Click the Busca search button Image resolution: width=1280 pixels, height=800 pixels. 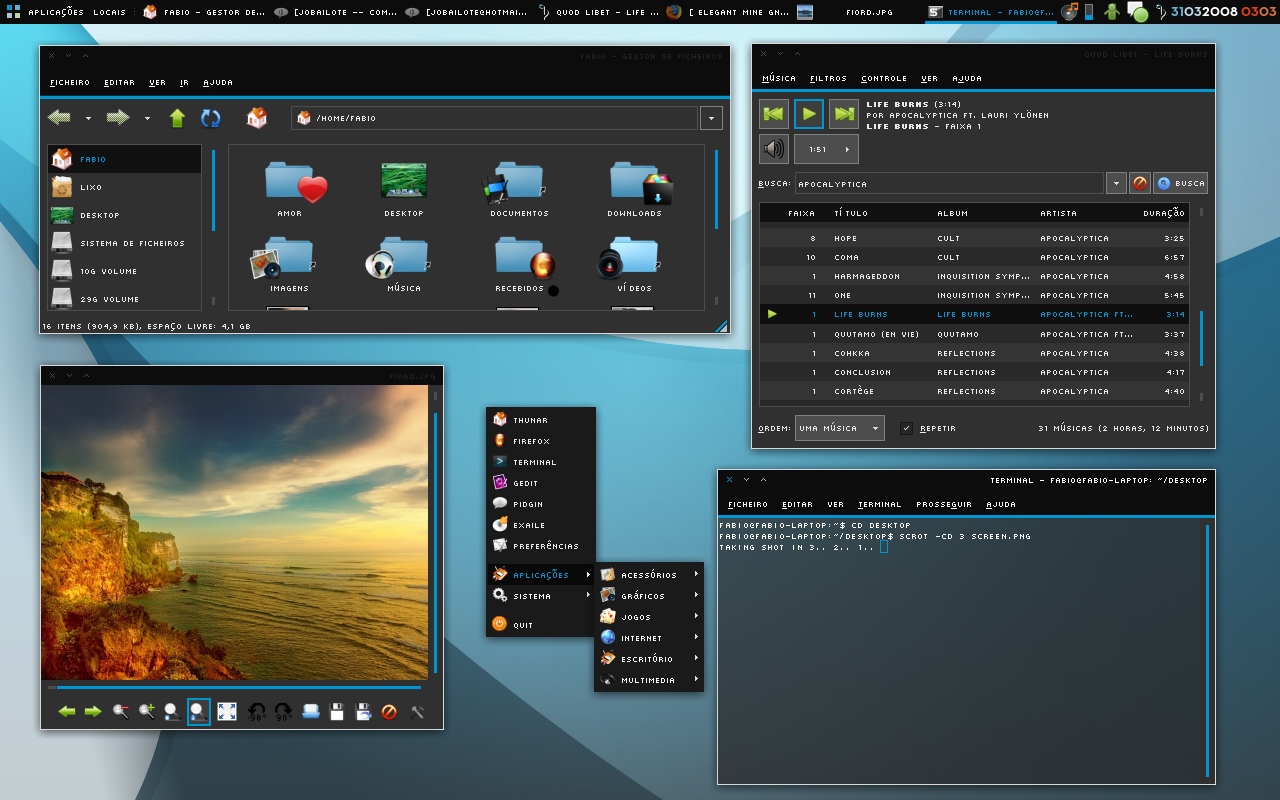click(1180, 183)
